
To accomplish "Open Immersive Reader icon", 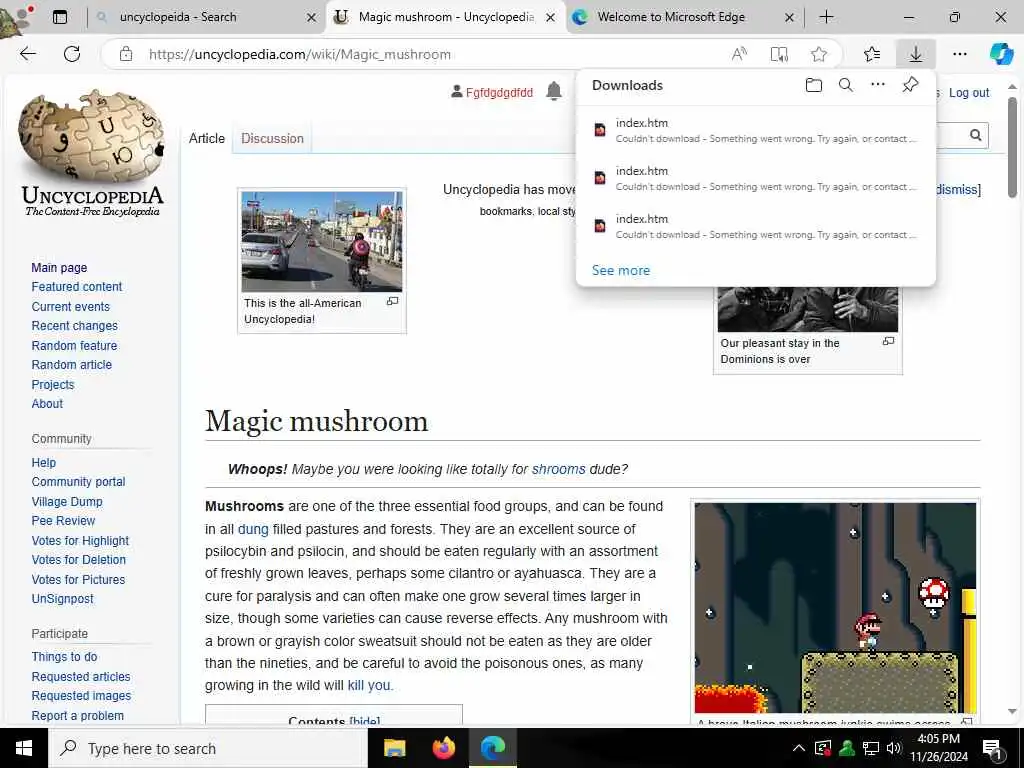I will (x=779, y=54).
